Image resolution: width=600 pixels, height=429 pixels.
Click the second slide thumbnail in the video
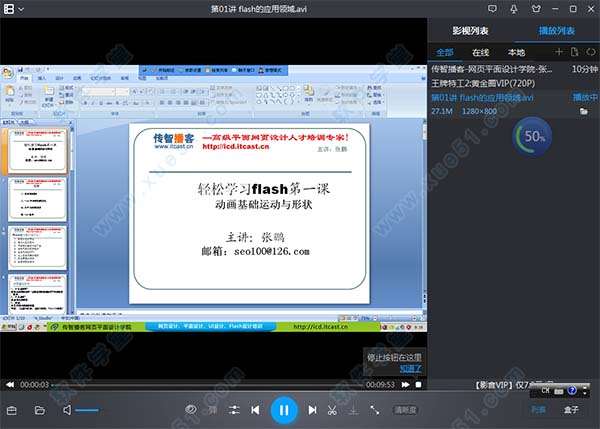[x=38, y=199]
